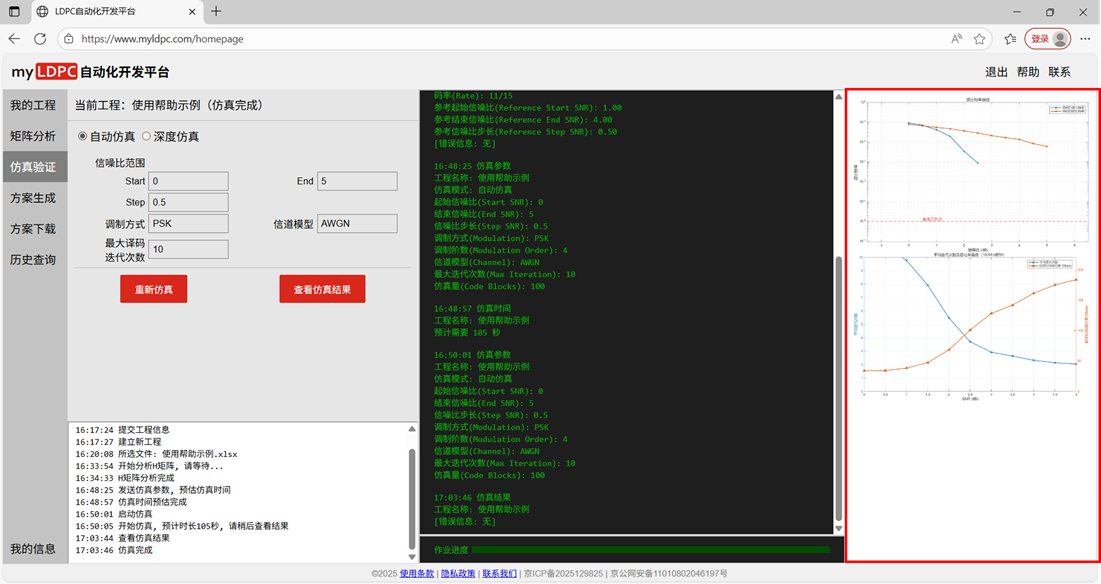Click the favorite star icon
Image resolution: width=1101 pixels, height=584 pixels.
(980, 39)
